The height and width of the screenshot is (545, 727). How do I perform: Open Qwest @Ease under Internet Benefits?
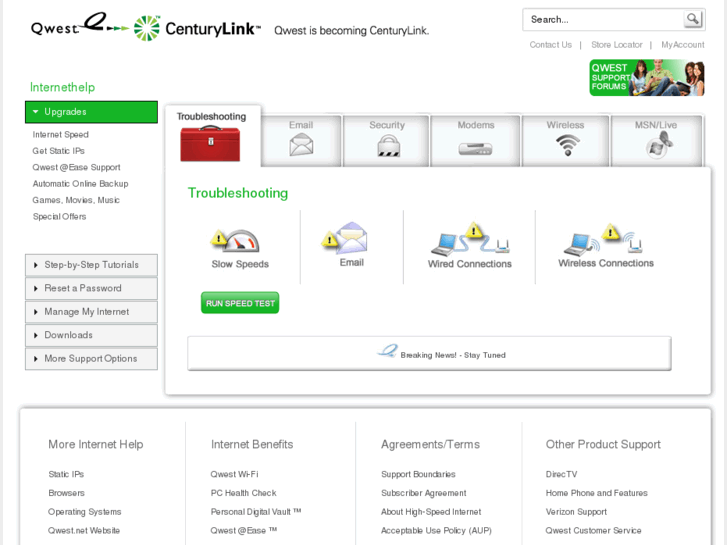243,530
